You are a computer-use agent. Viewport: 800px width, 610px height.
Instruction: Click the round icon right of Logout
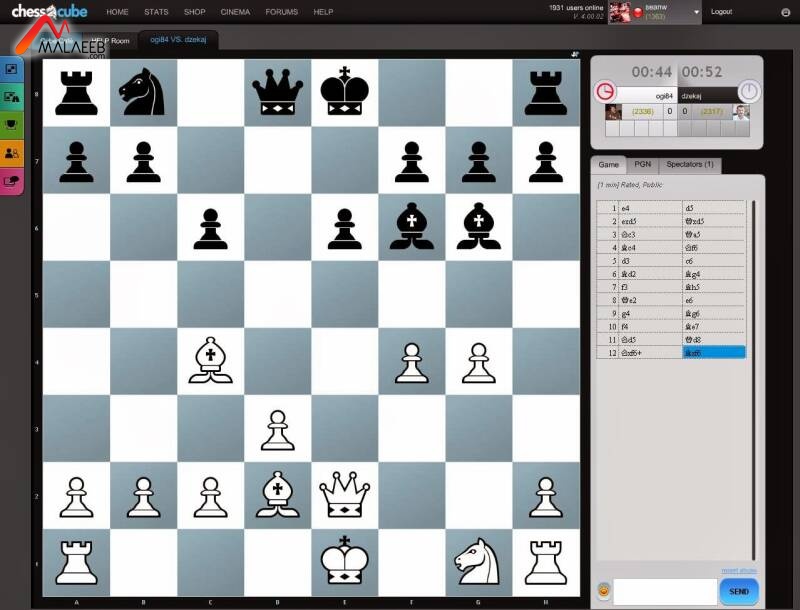[786, 12]
